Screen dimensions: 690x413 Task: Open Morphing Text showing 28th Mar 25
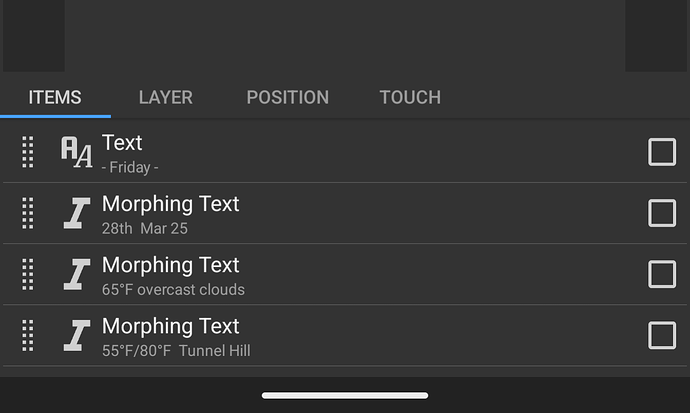(x=345, y=213)
